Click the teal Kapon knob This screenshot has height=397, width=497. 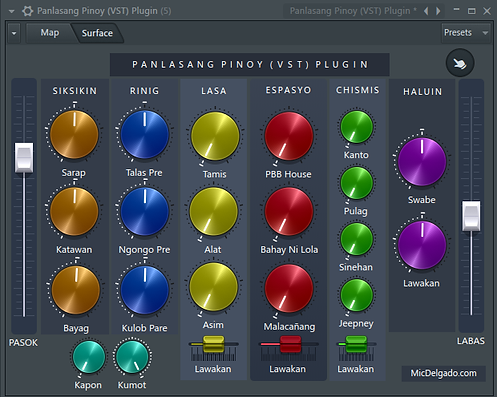89,357
